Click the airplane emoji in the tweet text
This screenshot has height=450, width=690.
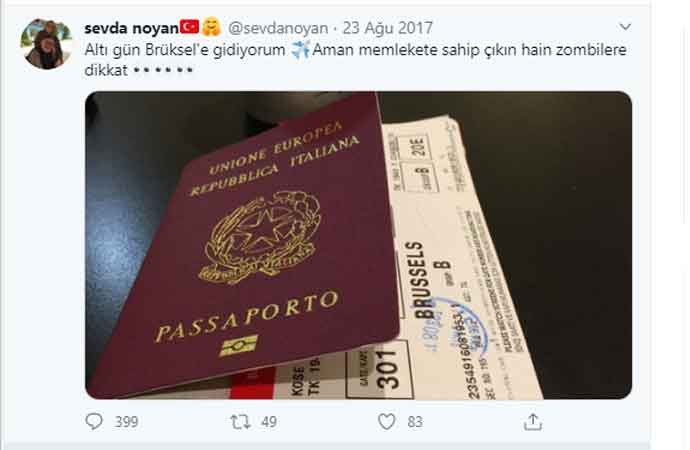pyautogui.click(x=300, y=50)
